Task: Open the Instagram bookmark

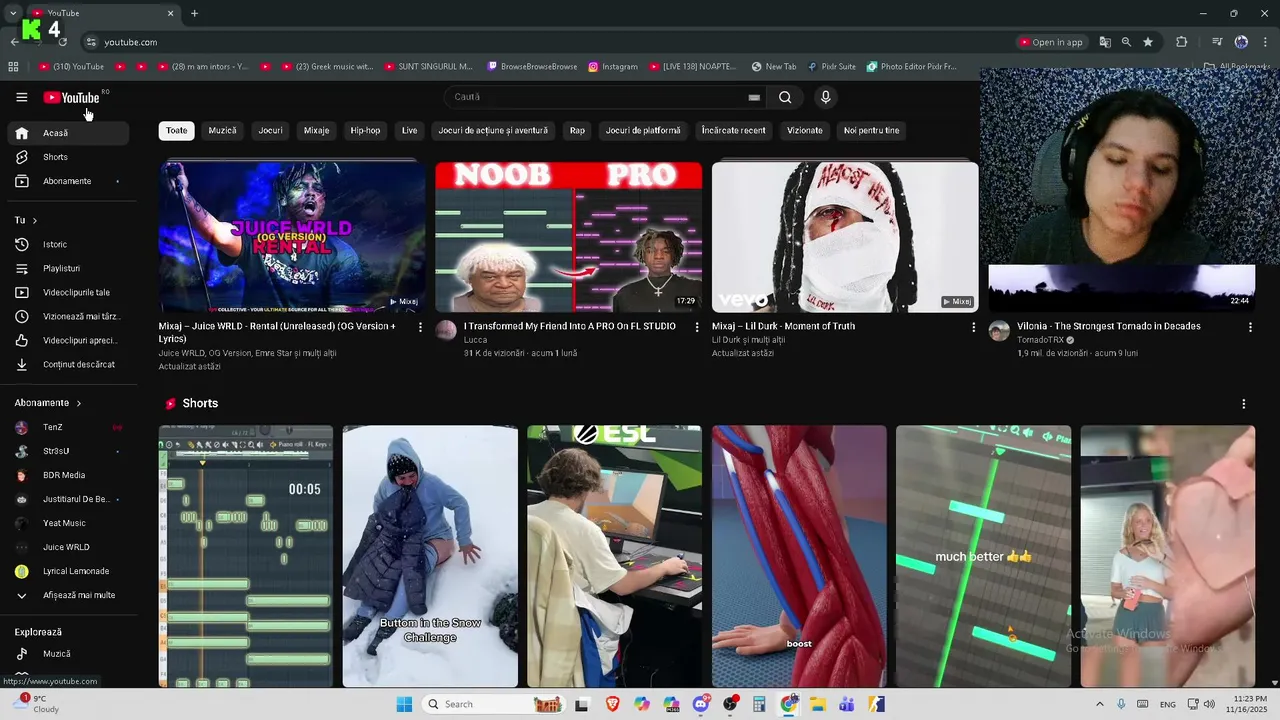Action: 613,67
